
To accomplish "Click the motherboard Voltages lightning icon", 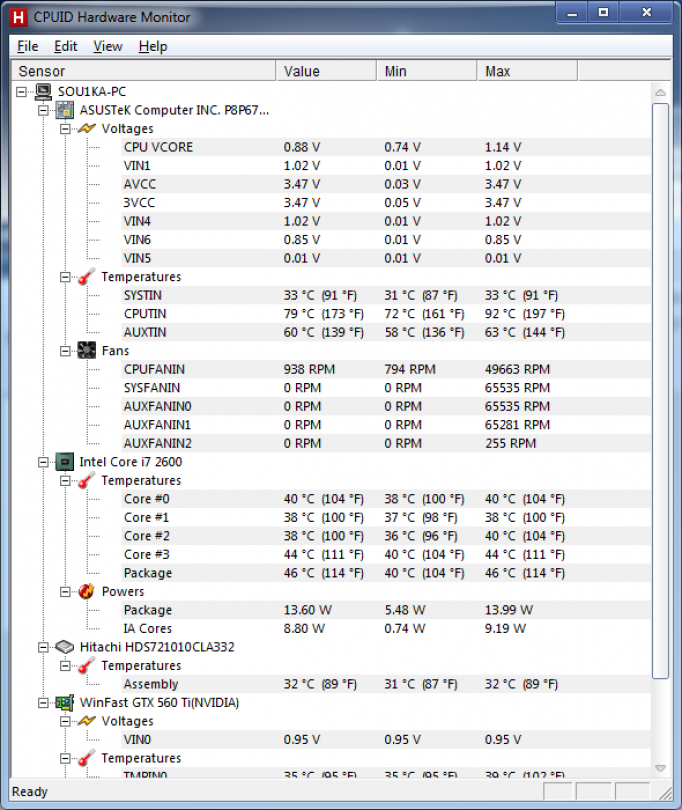I will point(87,129).
